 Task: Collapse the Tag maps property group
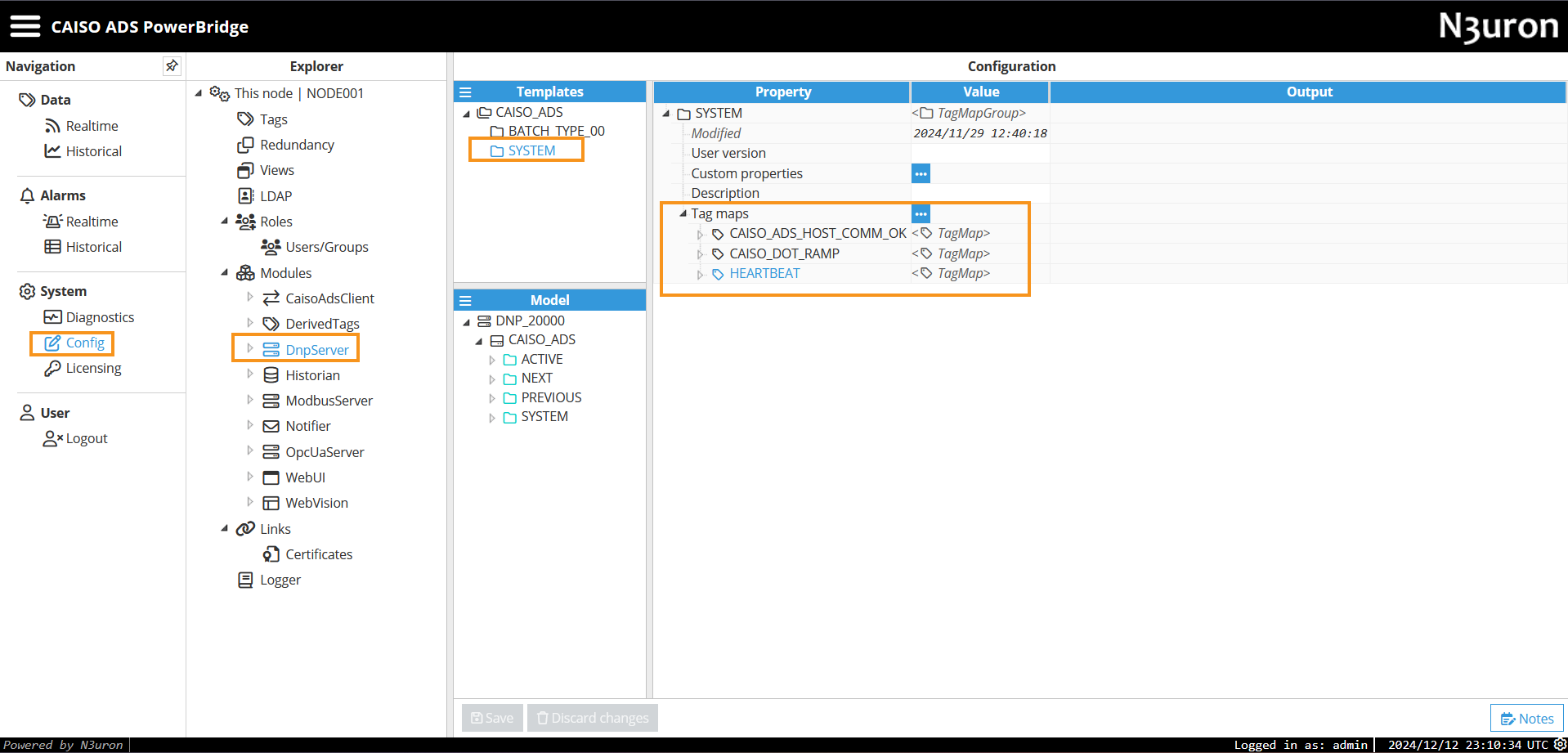[x=683, y=213]
